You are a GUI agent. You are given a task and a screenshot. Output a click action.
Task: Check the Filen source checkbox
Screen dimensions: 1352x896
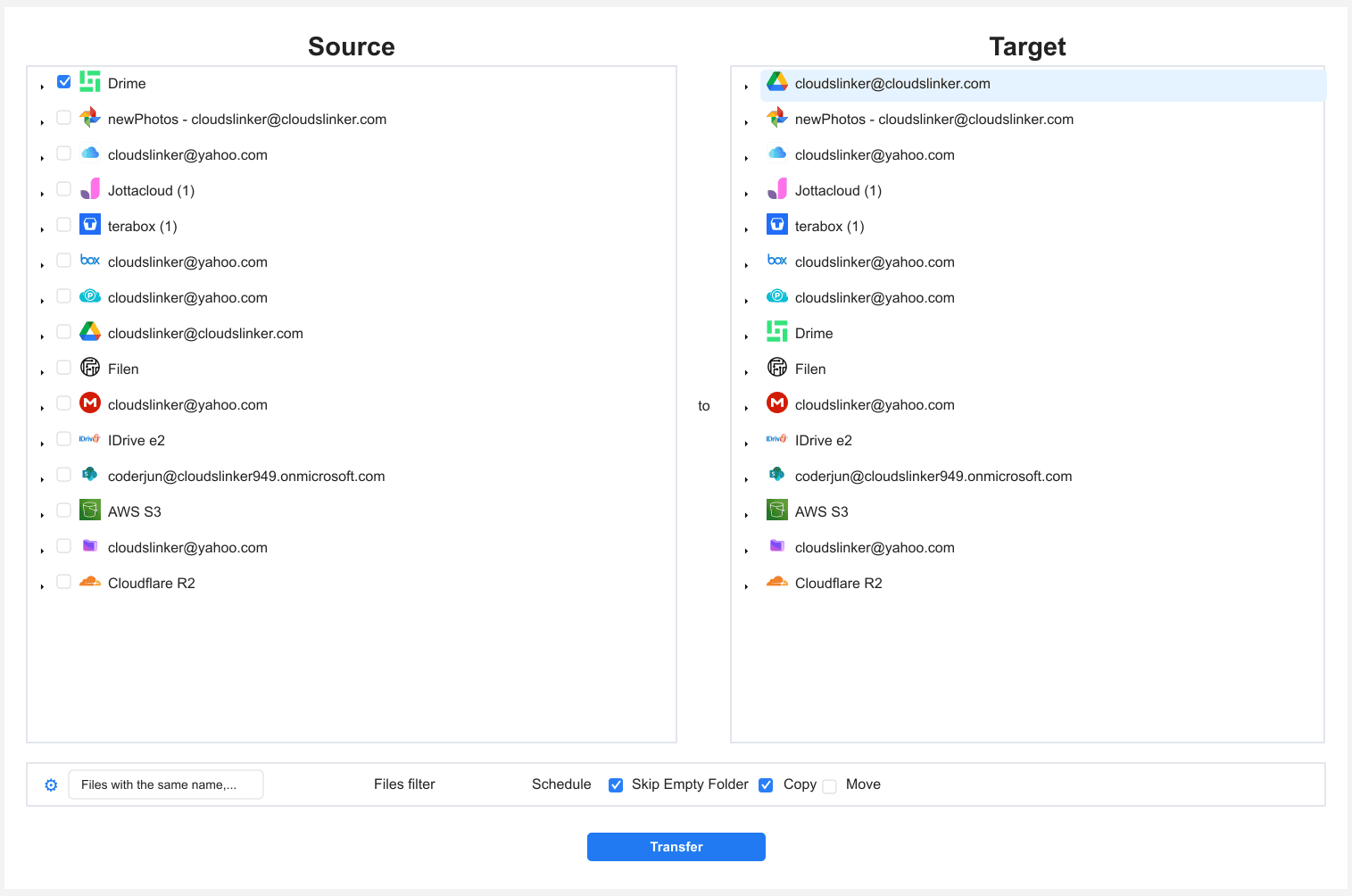[x=64, y=368]
